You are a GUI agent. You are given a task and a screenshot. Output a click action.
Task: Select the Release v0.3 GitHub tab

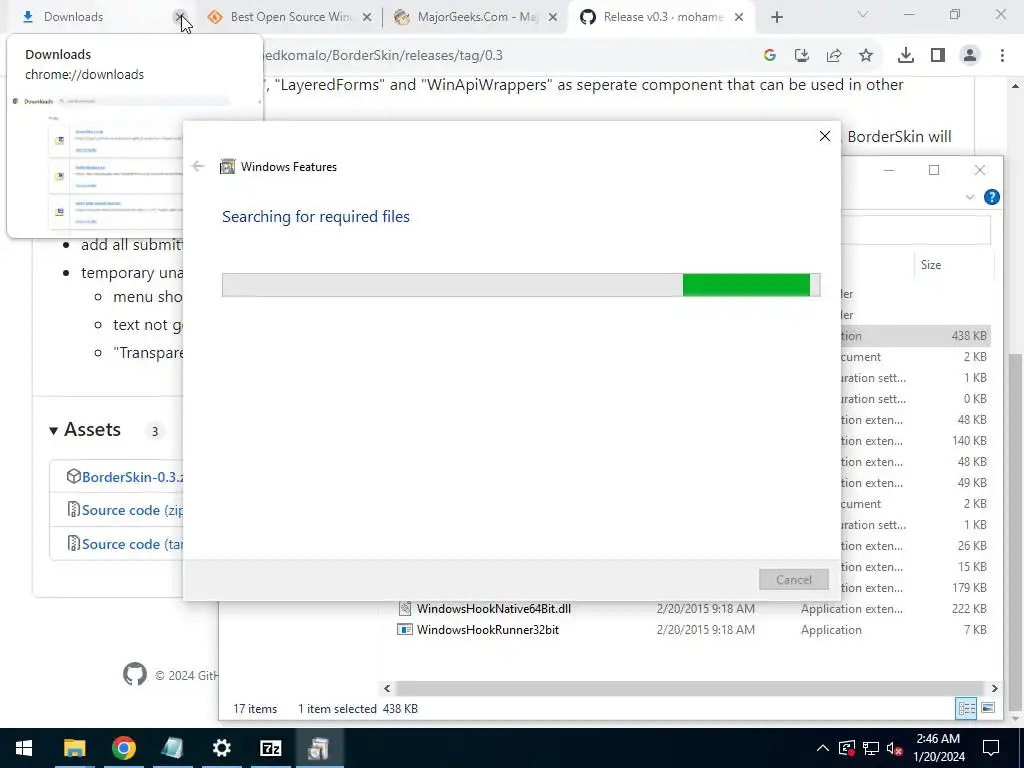tap(662, 18)
